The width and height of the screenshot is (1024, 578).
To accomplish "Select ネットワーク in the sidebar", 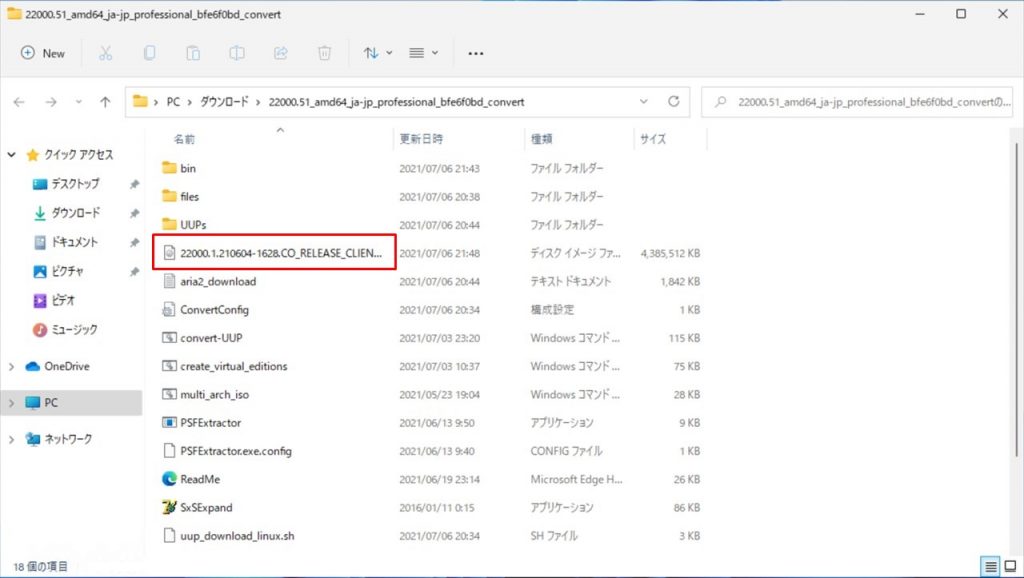I will point(68,439).
